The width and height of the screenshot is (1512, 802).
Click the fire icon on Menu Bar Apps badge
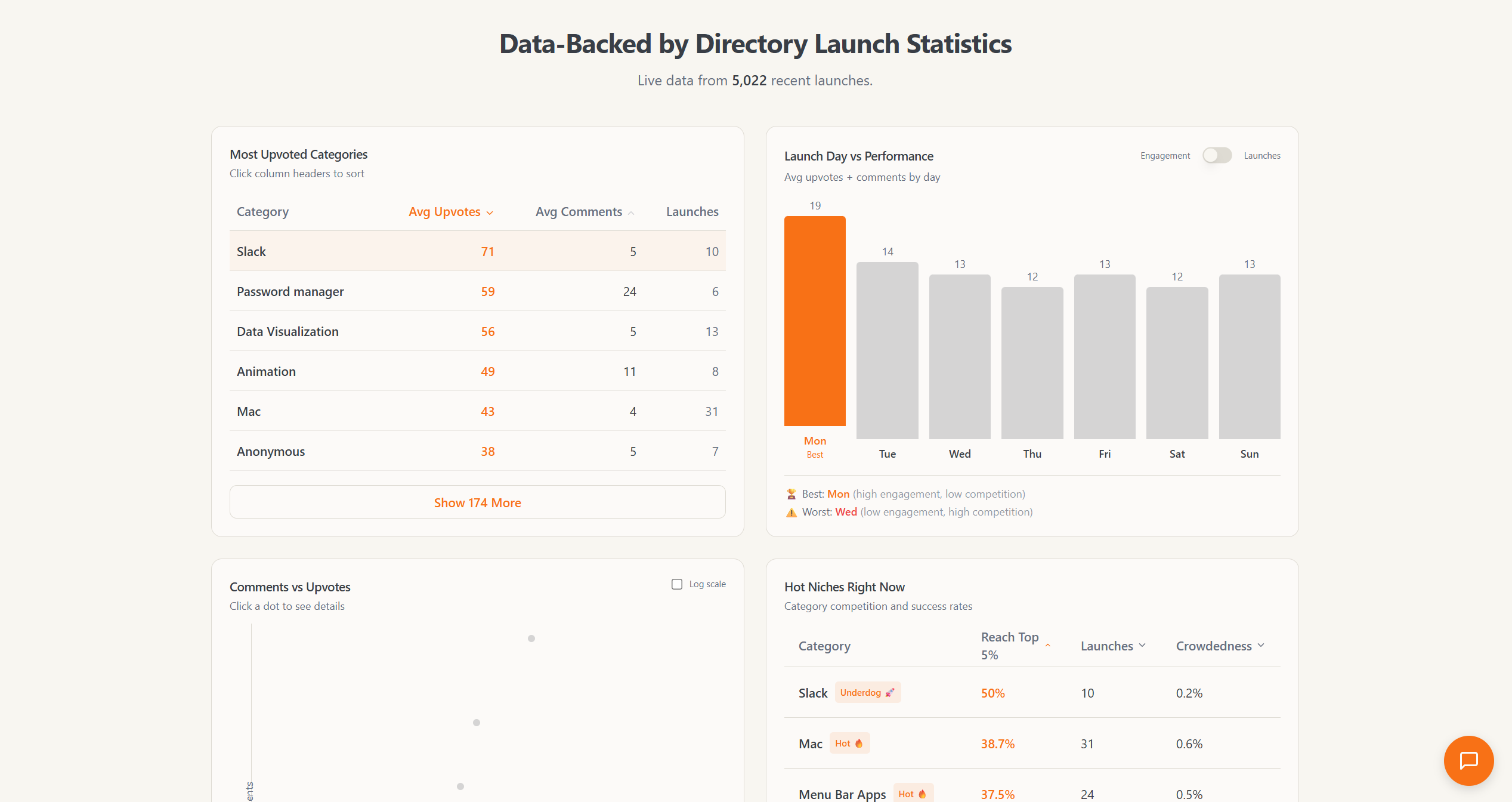[x=923, y=793]
